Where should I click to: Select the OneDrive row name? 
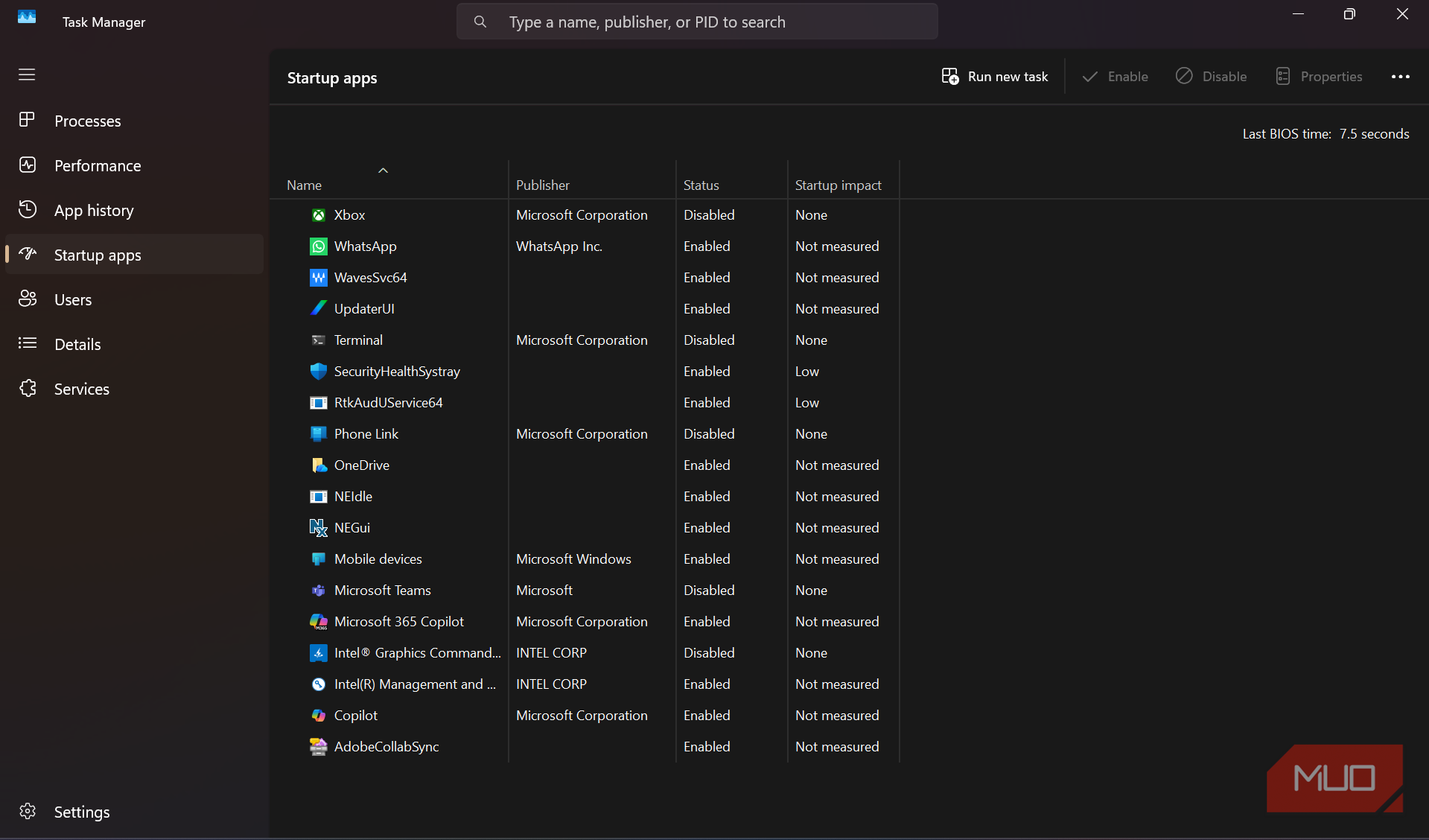click(x=362, y=465)
